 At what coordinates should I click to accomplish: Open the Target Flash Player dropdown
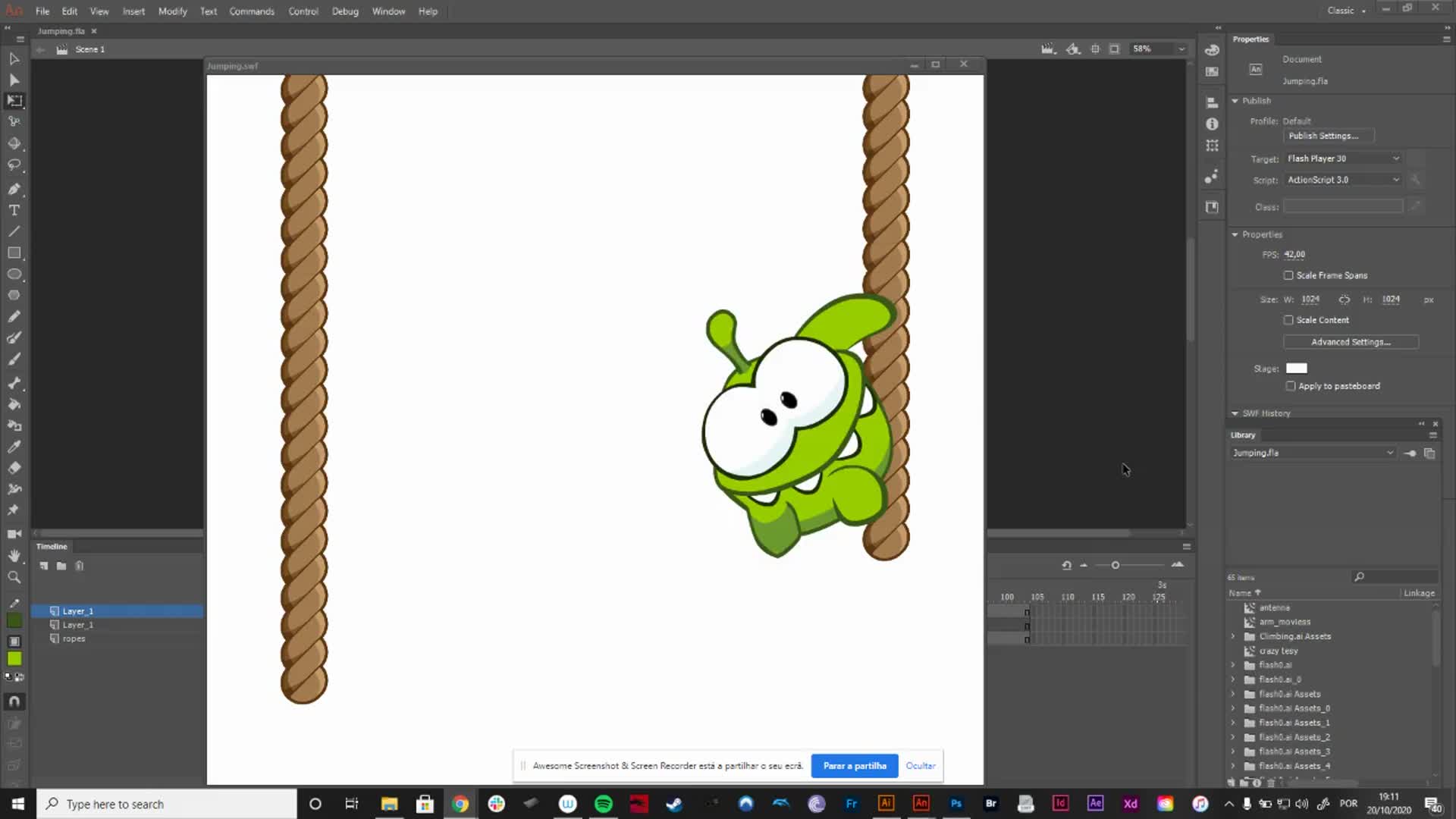1343,158
